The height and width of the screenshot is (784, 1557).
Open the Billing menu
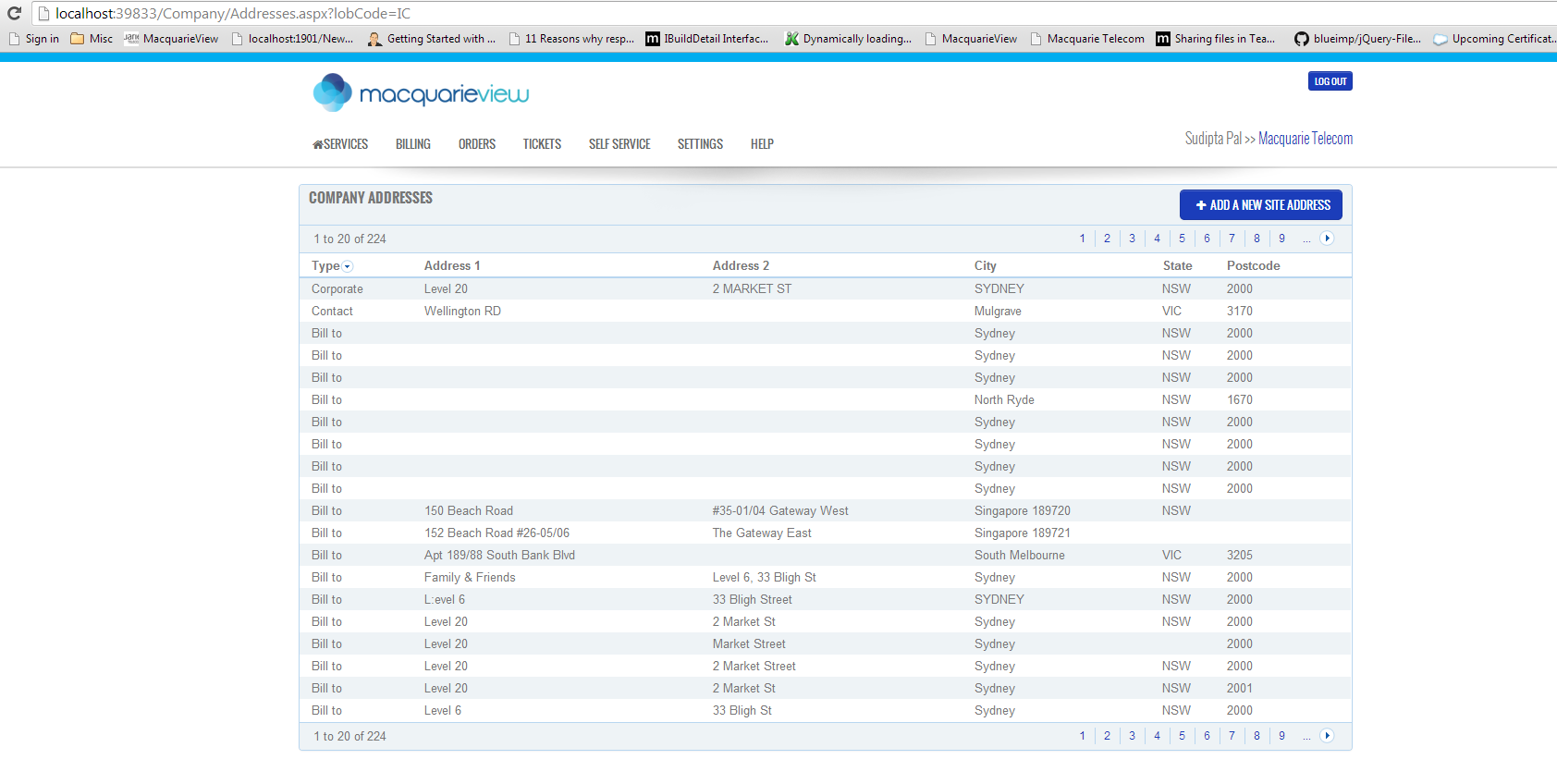(x=412, y=144)
